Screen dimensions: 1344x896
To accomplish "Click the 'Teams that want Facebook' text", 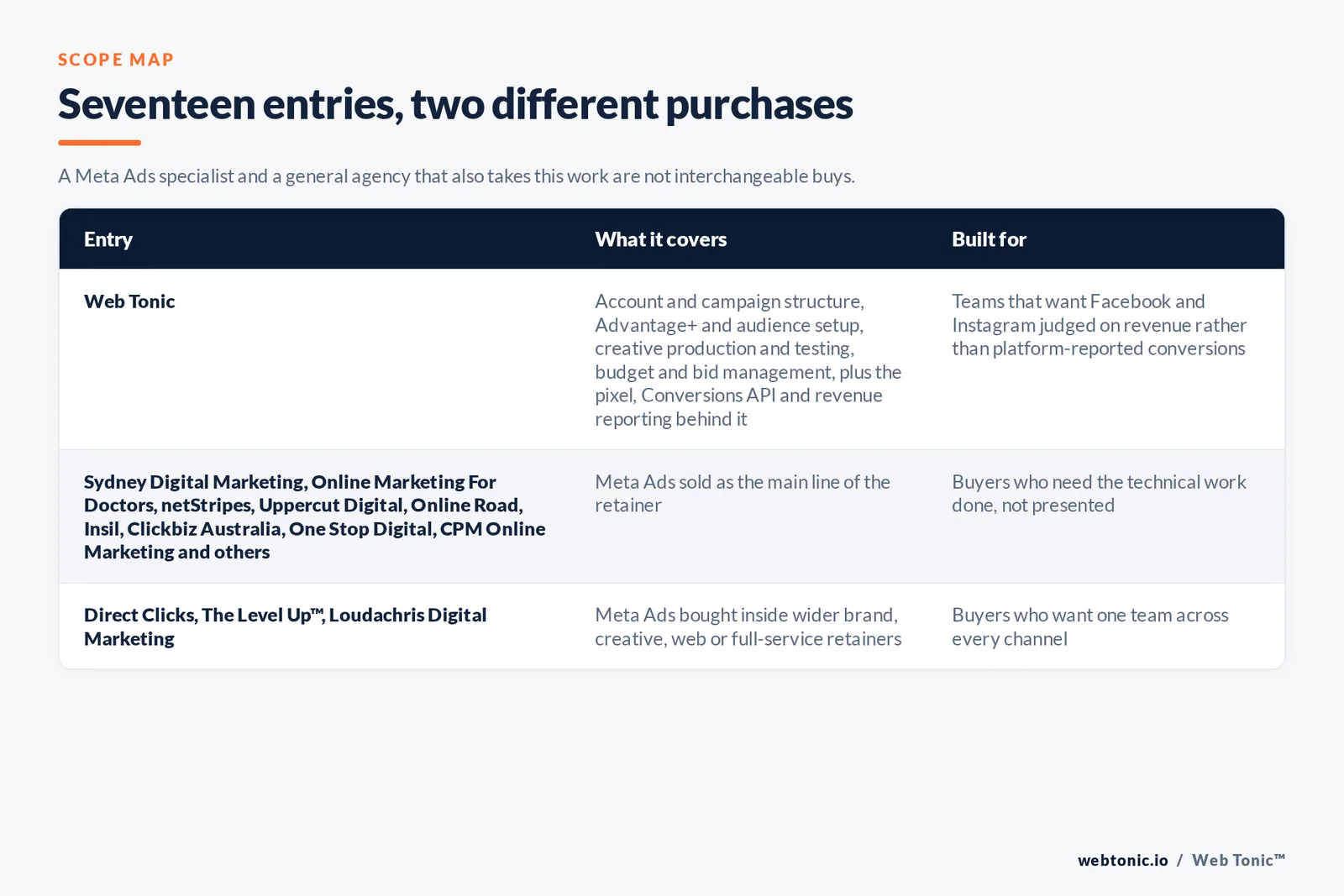I will [1099, 325].
